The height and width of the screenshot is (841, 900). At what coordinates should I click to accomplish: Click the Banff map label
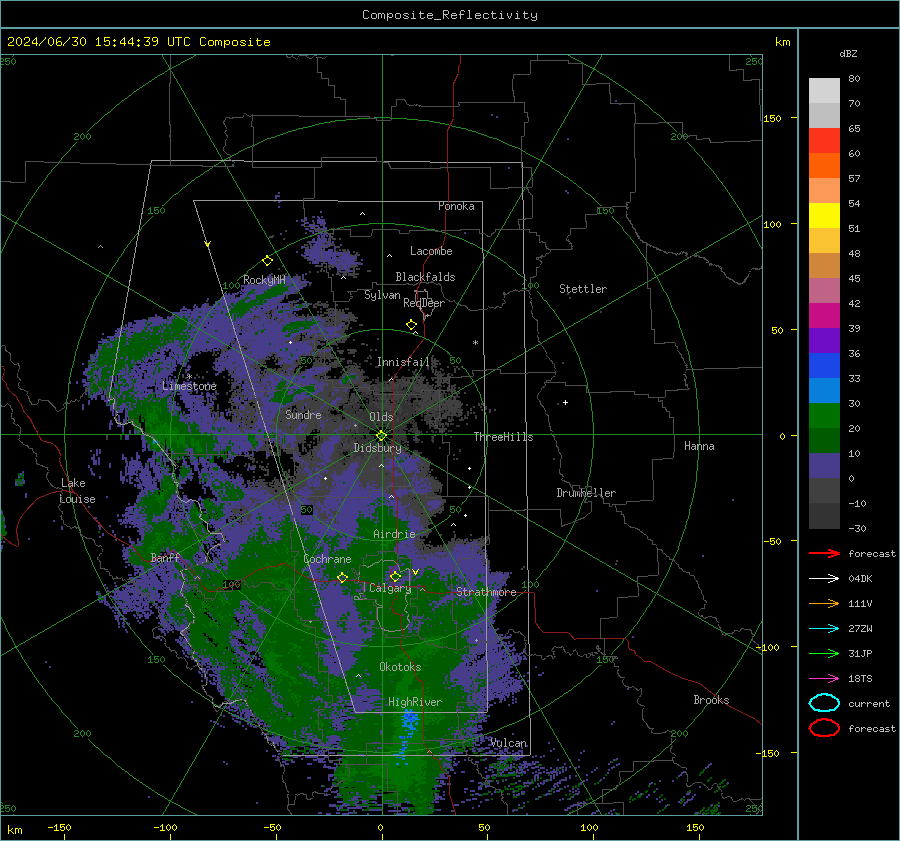pyautogui.click(x=165, y=557)
